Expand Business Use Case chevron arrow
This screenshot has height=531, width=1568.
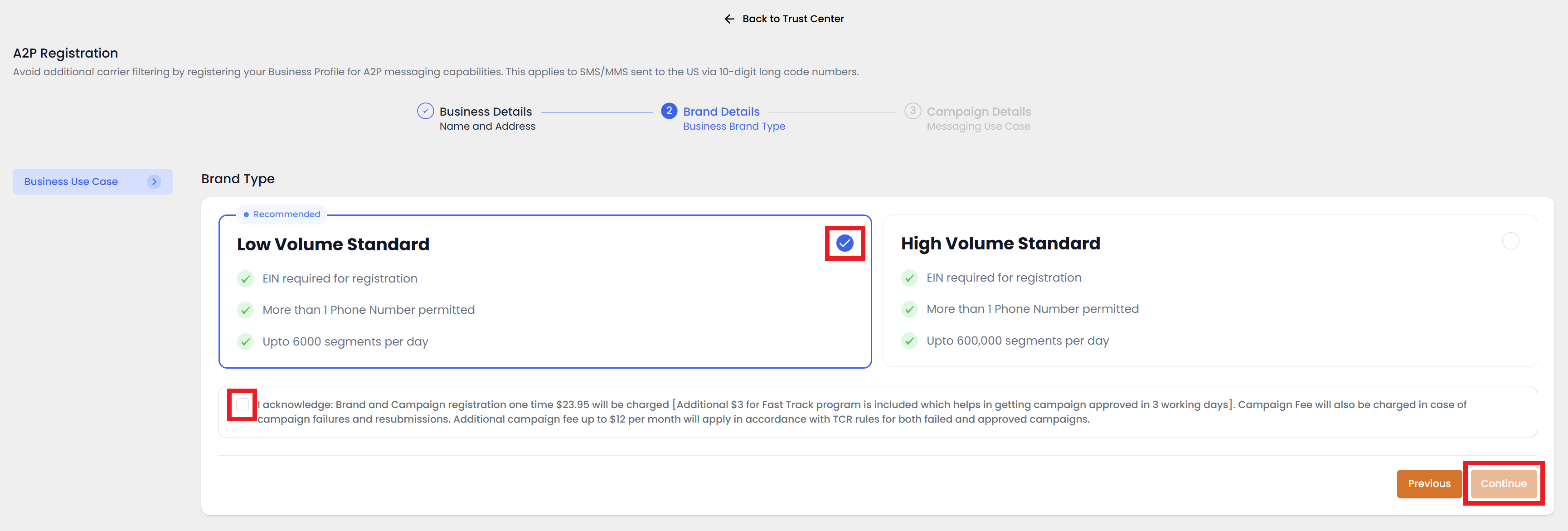(x=154, y=181)
